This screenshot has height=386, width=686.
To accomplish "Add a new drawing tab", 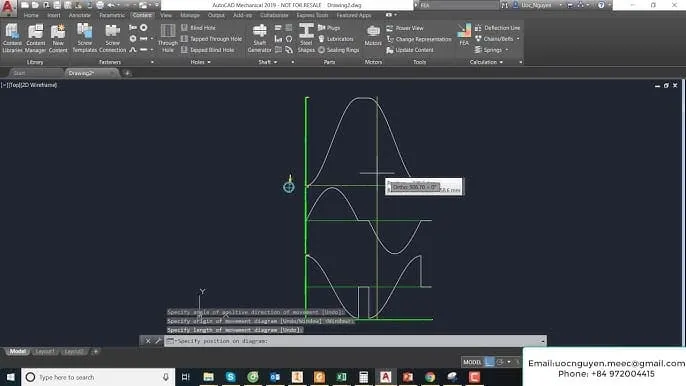I will coord(127,73).
